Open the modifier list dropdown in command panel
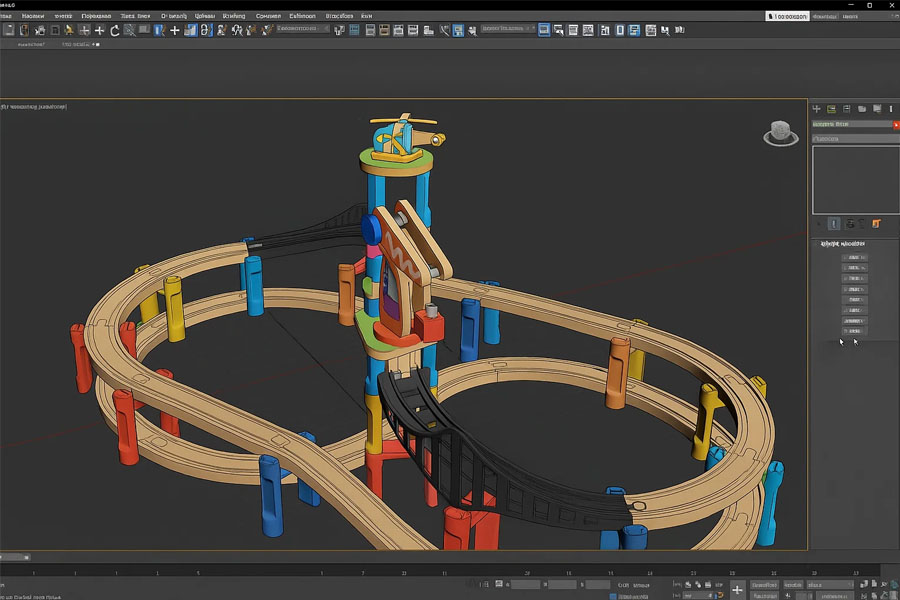 coord(853,138)
